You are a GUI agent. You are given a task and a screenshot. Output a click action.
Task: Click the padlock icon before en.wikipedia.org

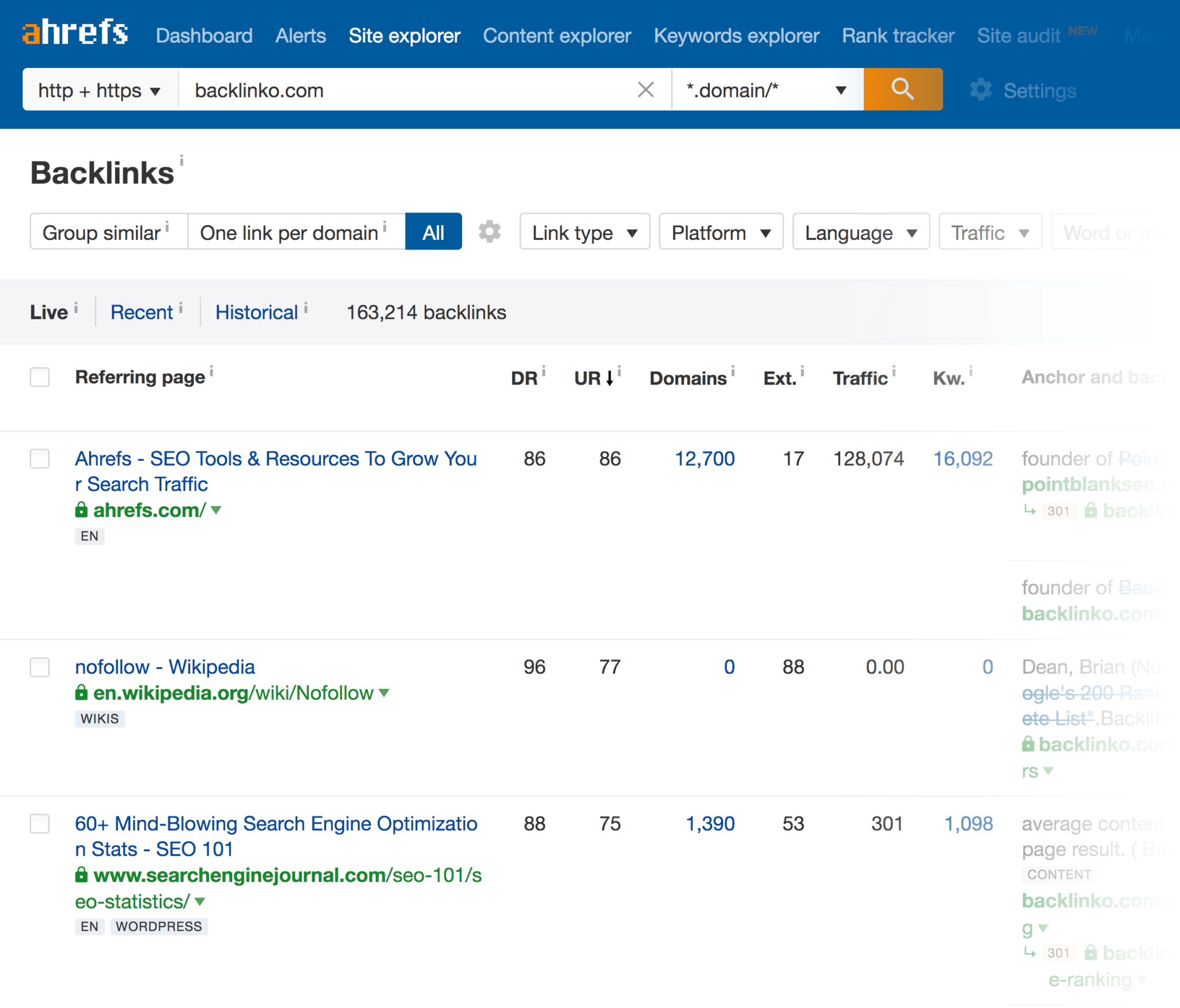click(x=81, y=693)
